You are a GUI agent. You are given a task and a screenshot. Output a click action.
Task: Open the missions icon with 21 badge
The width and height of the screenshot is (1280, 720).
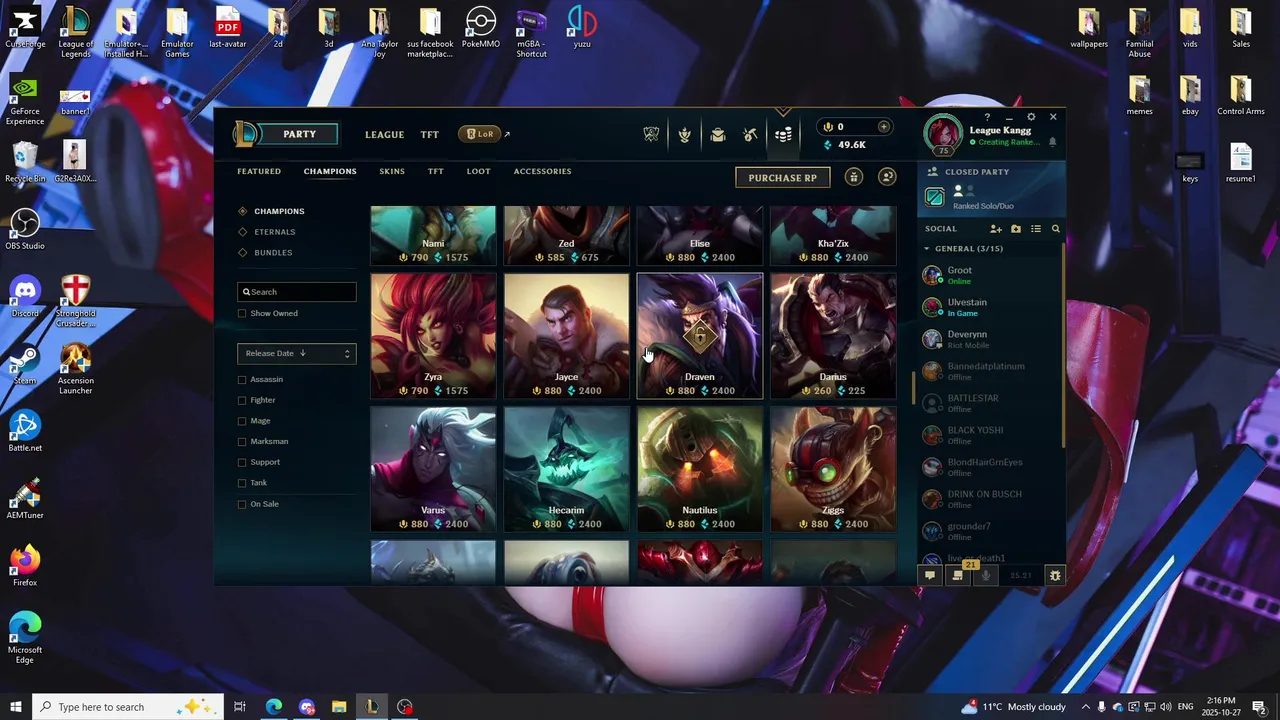pyautogui.click(x=958, y=575)
